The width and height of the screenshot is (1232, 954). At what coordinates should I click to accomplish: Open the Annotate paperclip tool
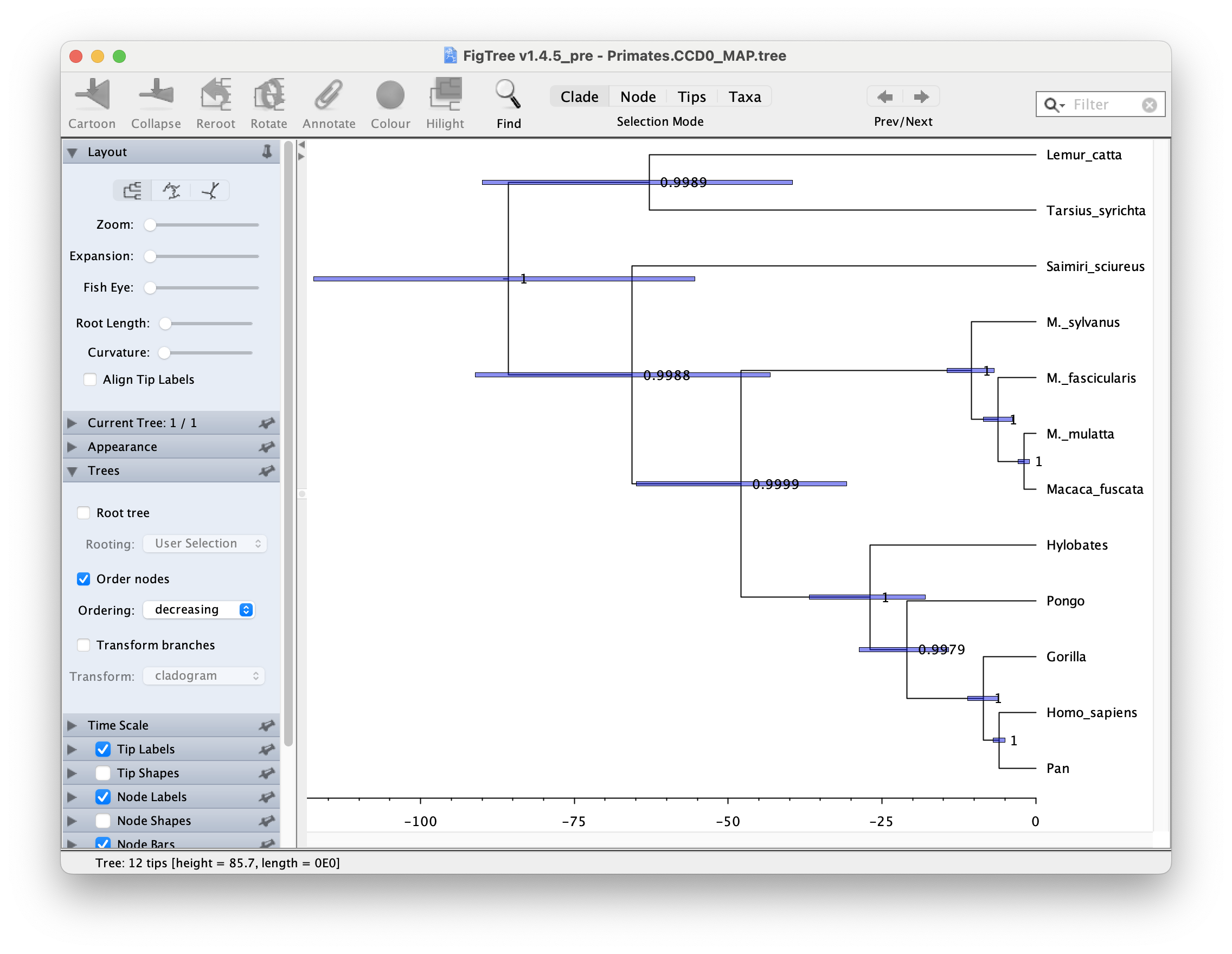328,95
